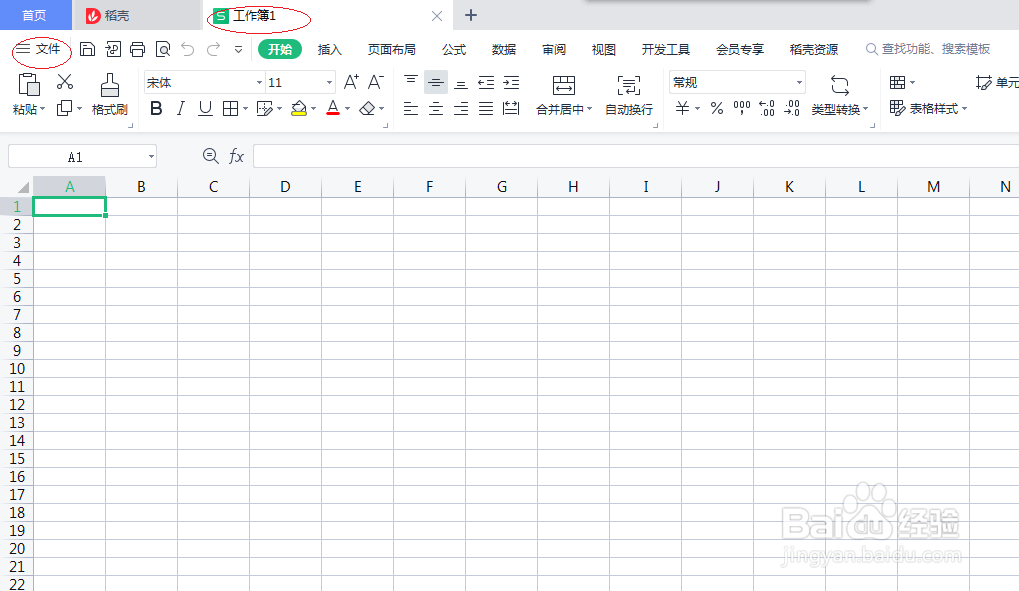Toggle center horizontal alignment
This screenshot has width=1019, height=591.
click(435, 109)
